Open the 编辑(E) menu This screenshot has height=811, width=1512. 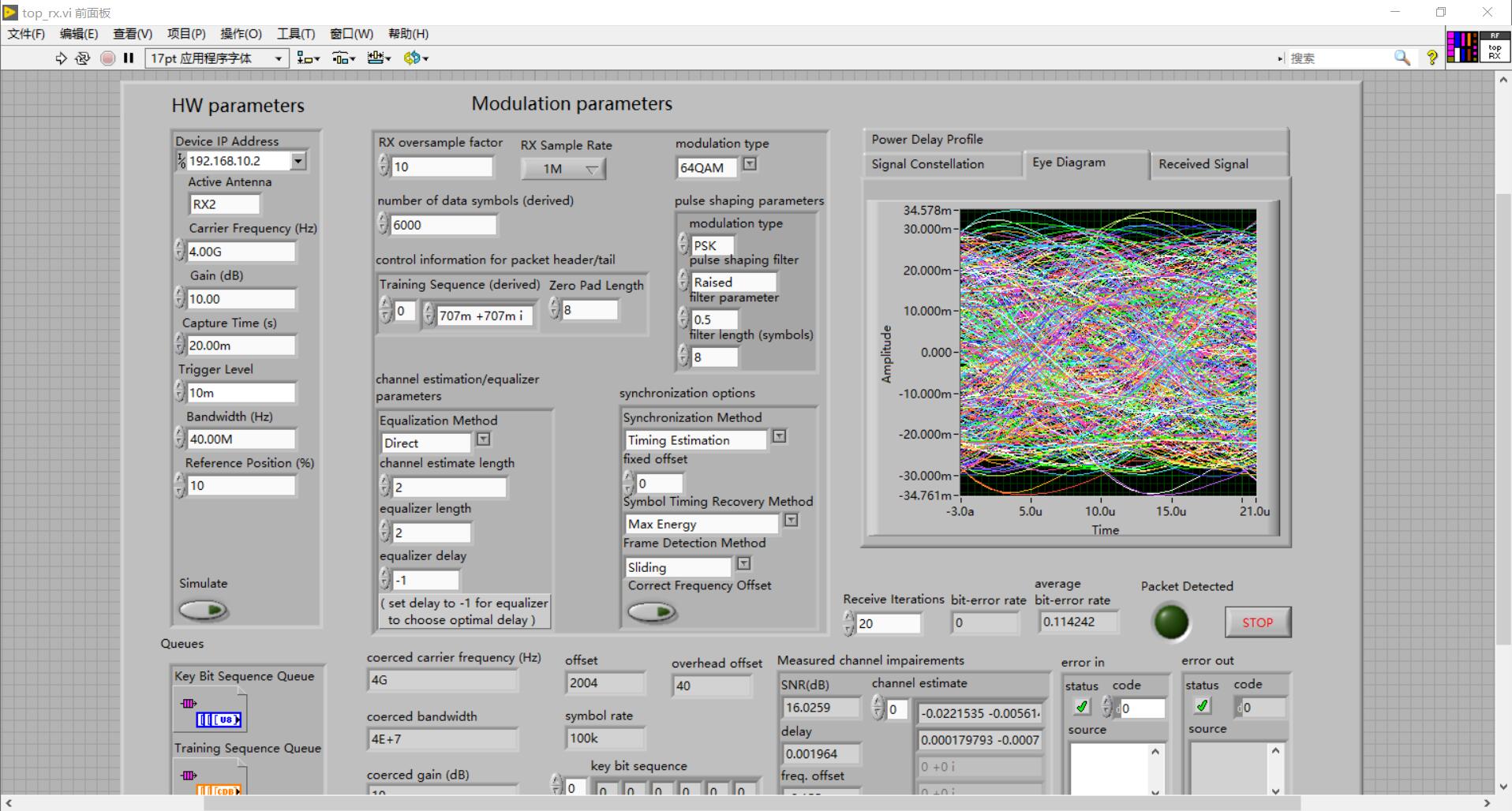pyautogui.click(x=79, y=34)
